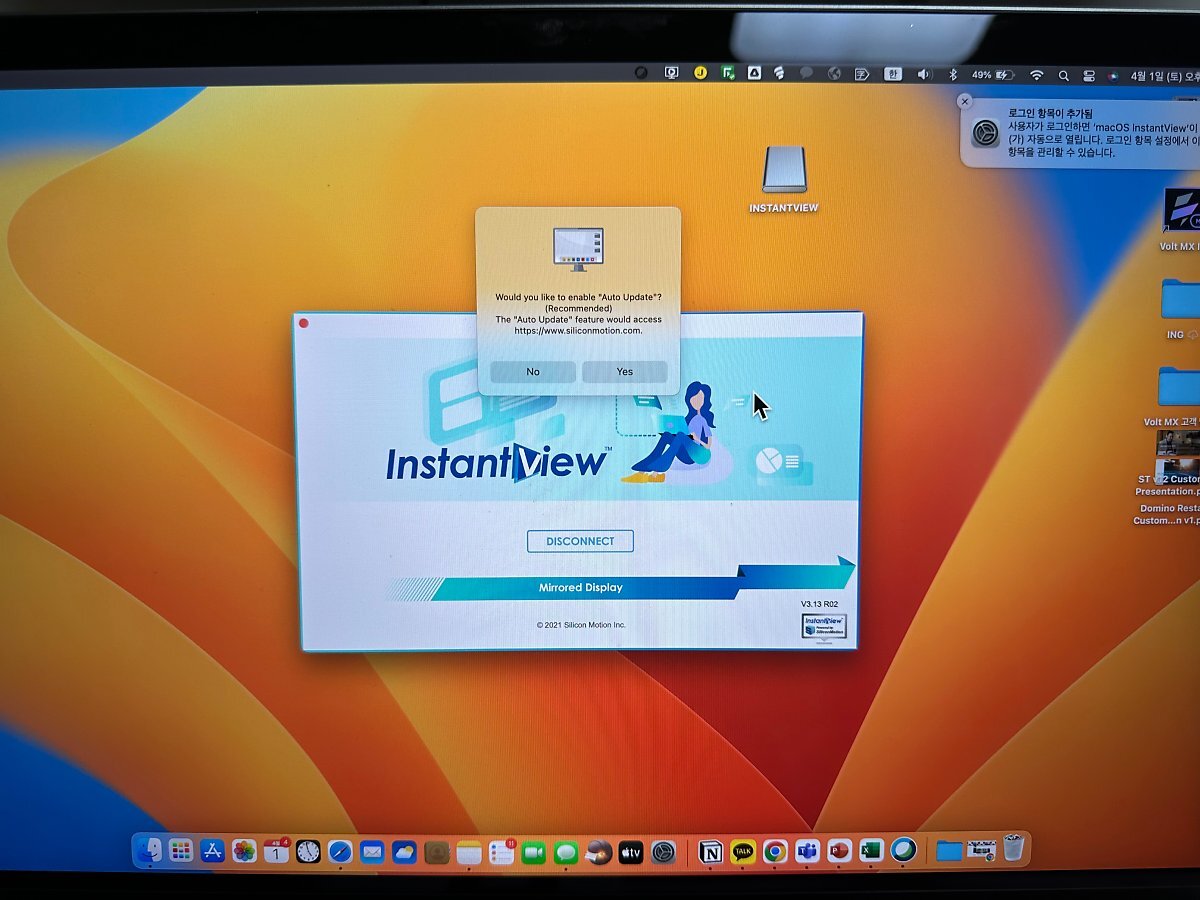Image resolution: width=1200 pixels, height=900 pixels.
Task: Open KakaoTalk from the Dock
Action: pyautogui.click(x=743, y=852)
